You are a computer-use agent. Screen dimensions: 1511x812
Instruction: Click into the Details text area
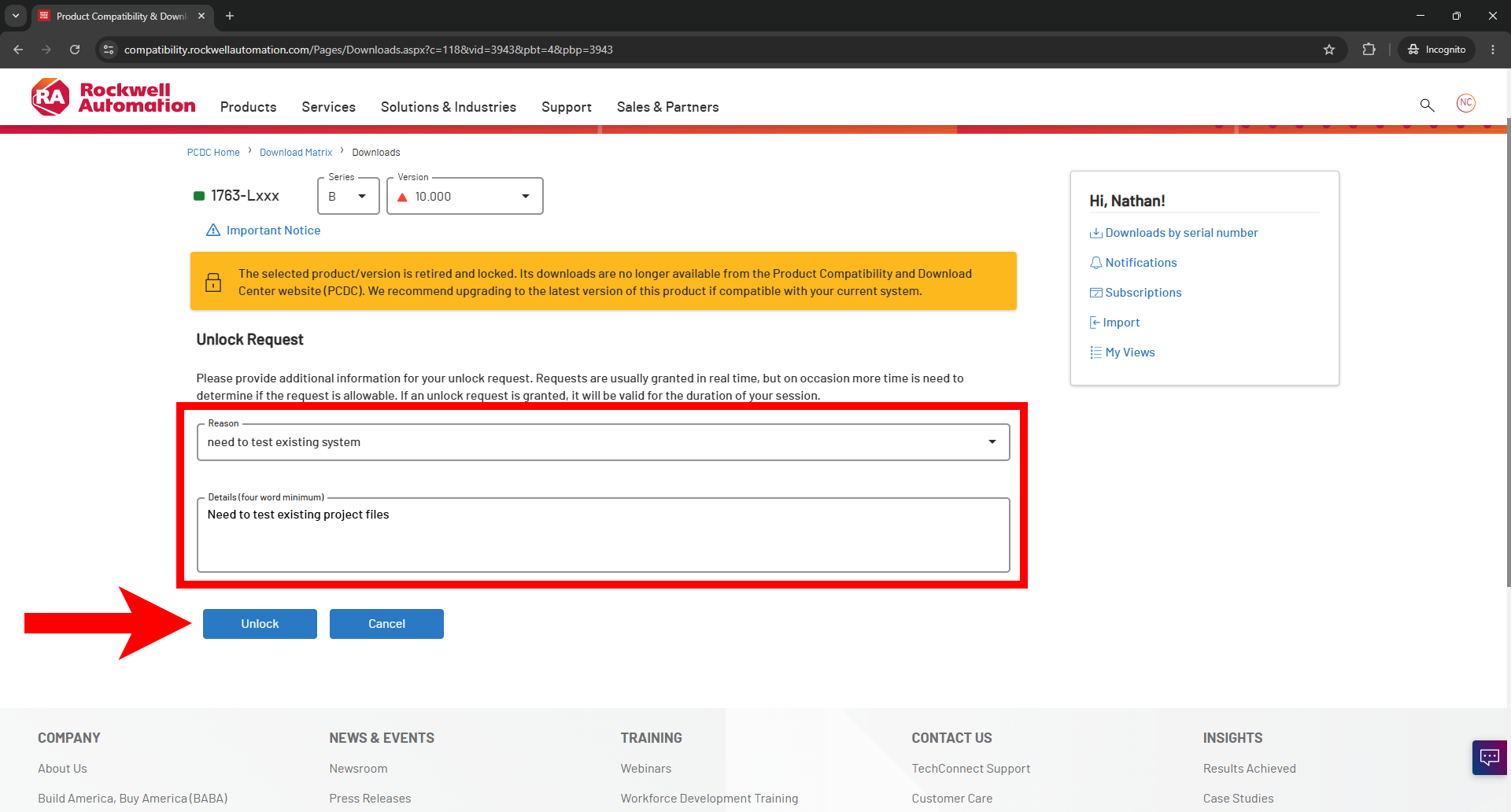pyautogui.click(x=603, y=535)
